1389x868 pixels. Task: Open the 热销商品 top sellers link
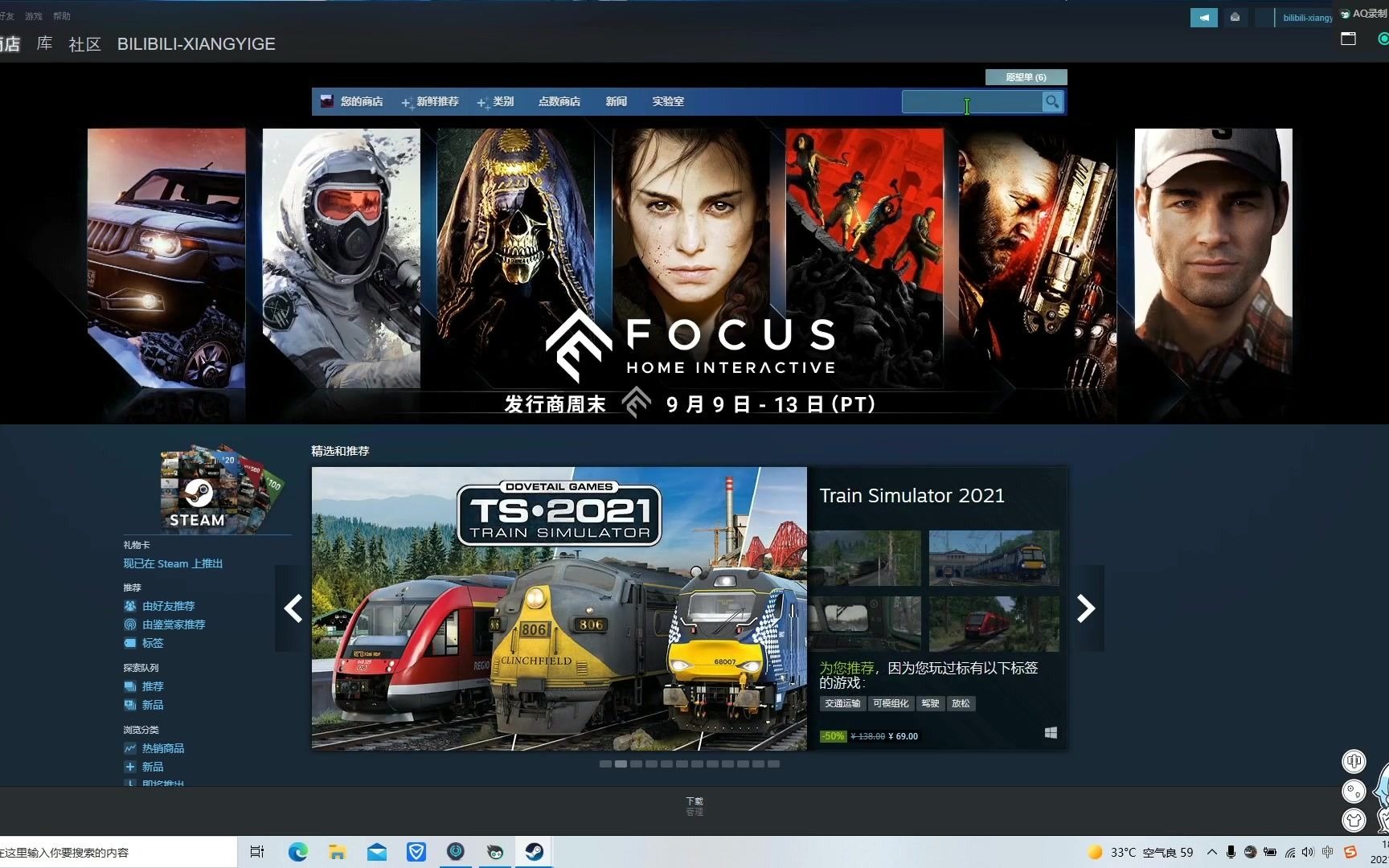[163, 748]
